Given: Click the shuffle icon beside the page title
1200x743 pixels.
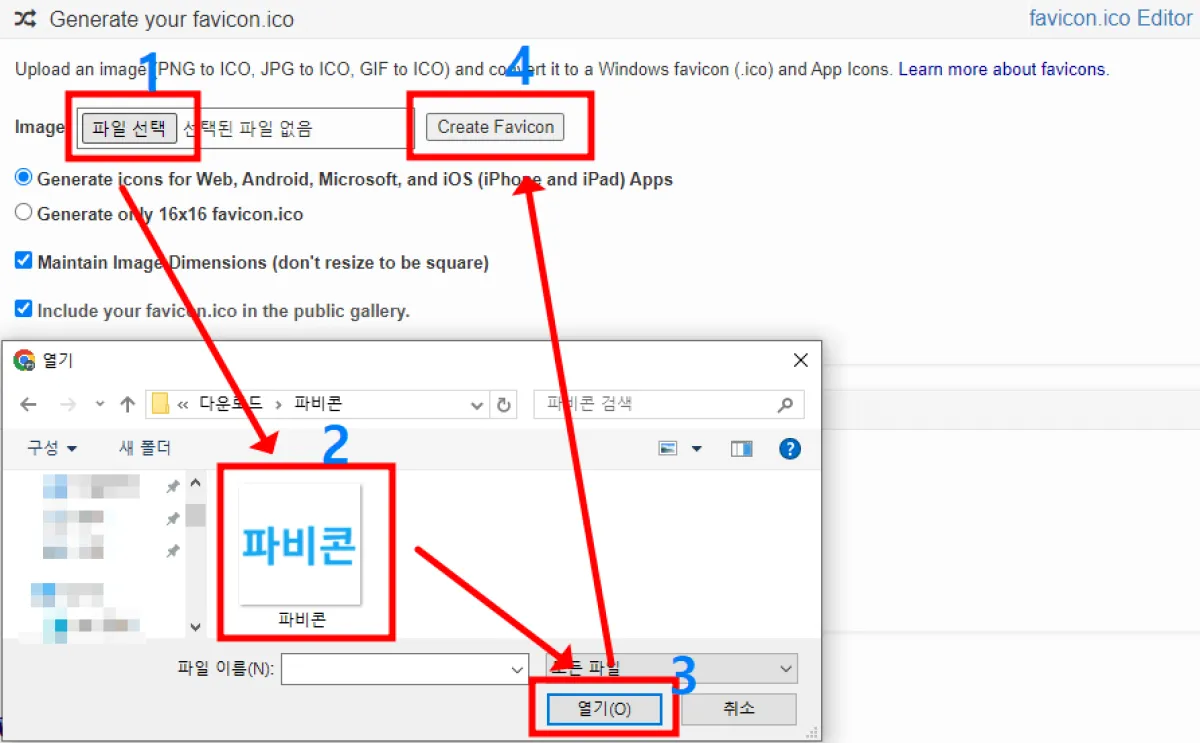Looking at the screenshot, I should tap(25, 18).
